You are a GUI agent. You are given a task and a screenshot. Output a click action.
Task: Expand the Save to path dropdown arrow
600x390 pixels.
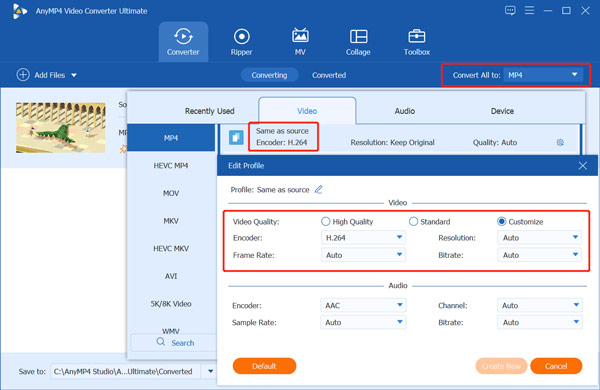click(x=210, y=371)
